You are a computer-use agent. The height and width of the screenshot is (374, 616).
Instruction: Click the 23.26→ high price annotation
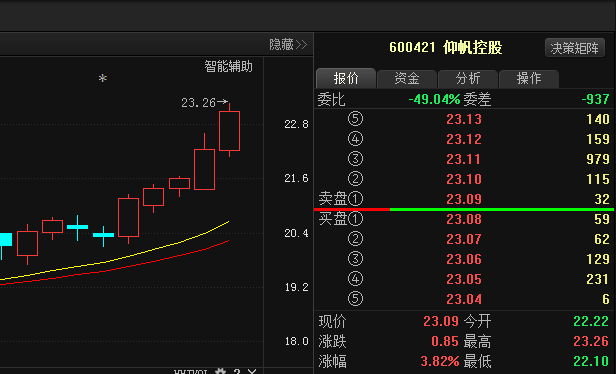(x=204, y=103)
